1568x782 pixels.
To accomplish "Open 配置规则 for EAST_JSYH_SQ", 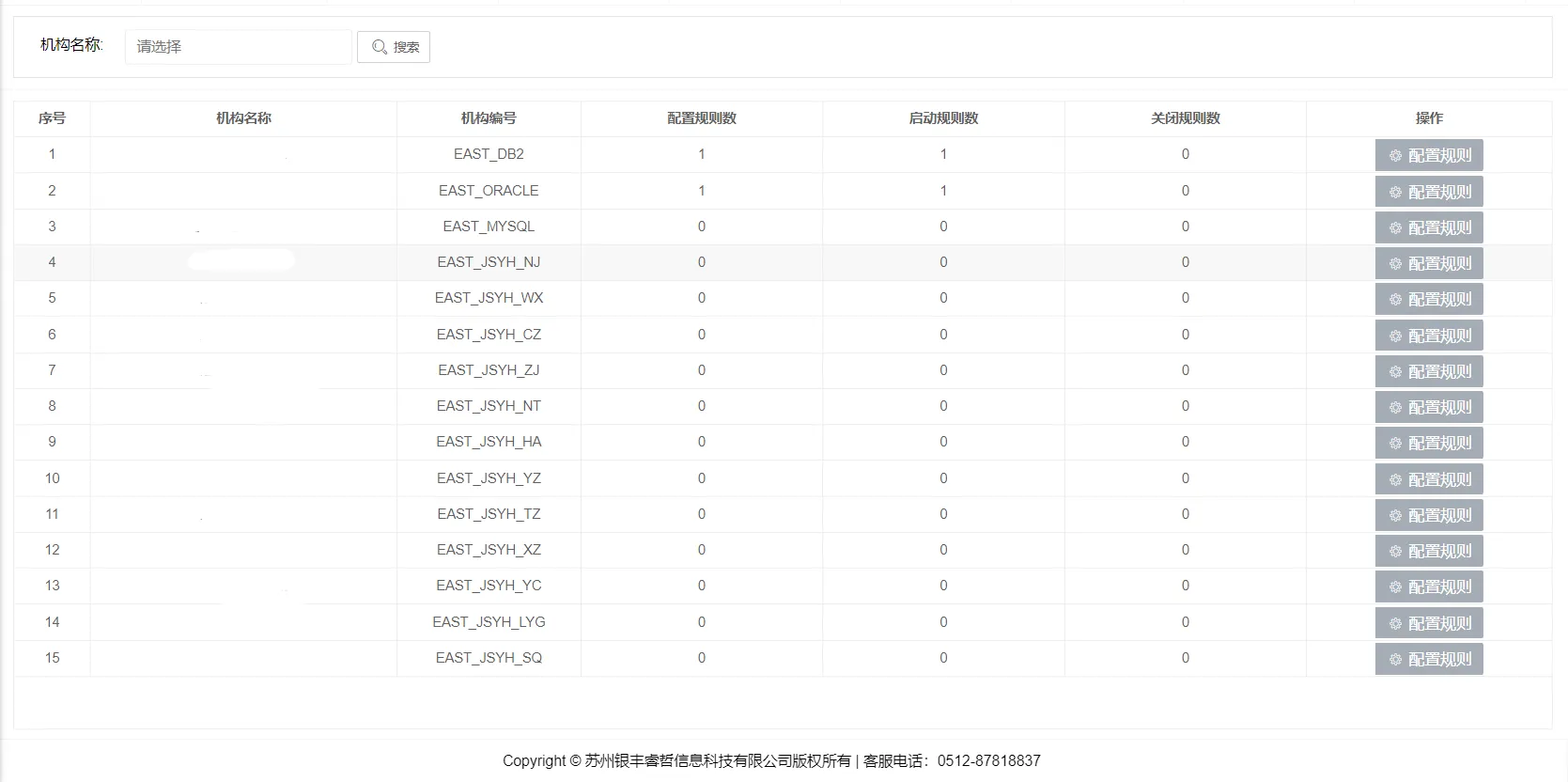I will [1428, 660].
